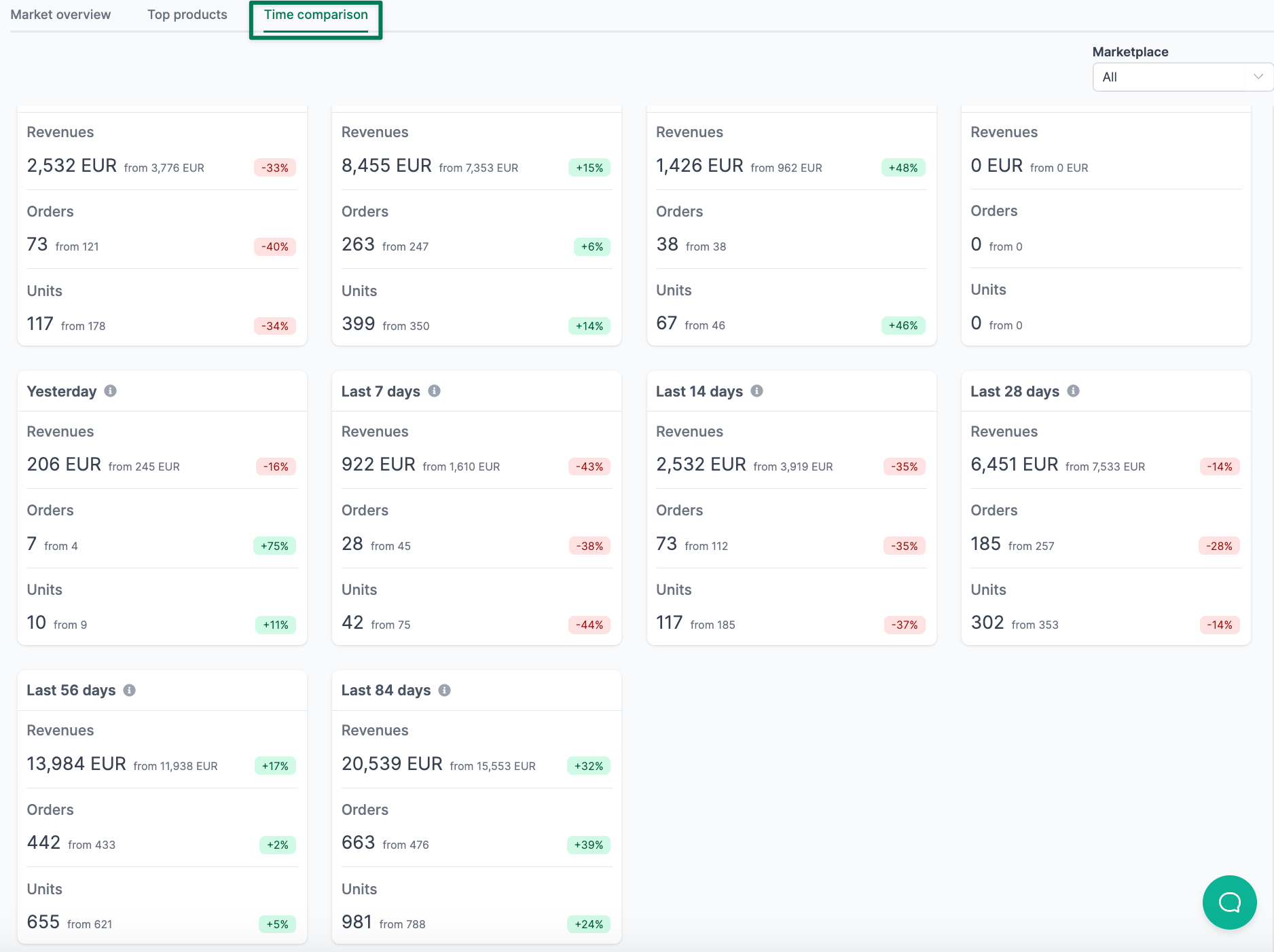Click the -37% units badge in Last 14 days
Image resolution: width=1274 pixels, height=952 pixels.
[x=904, y=625]
